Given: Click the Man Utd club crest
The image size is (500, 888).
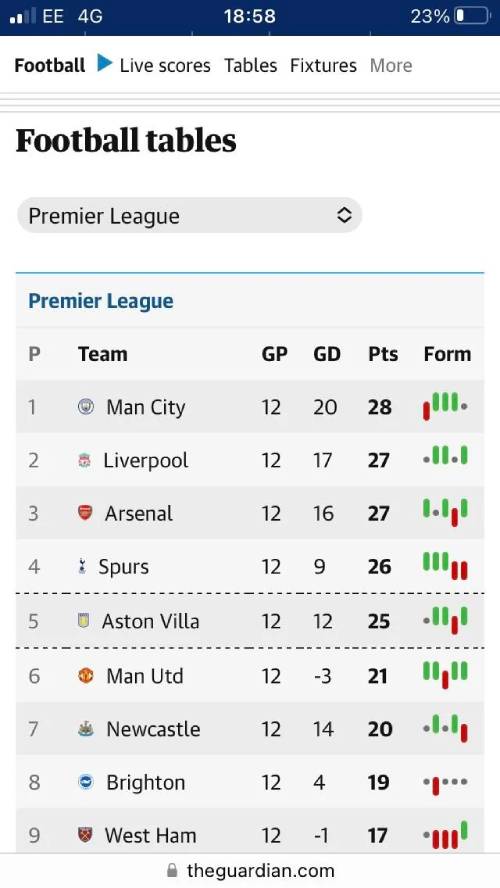Looking at the screenshot, I should tap(86, 675).
